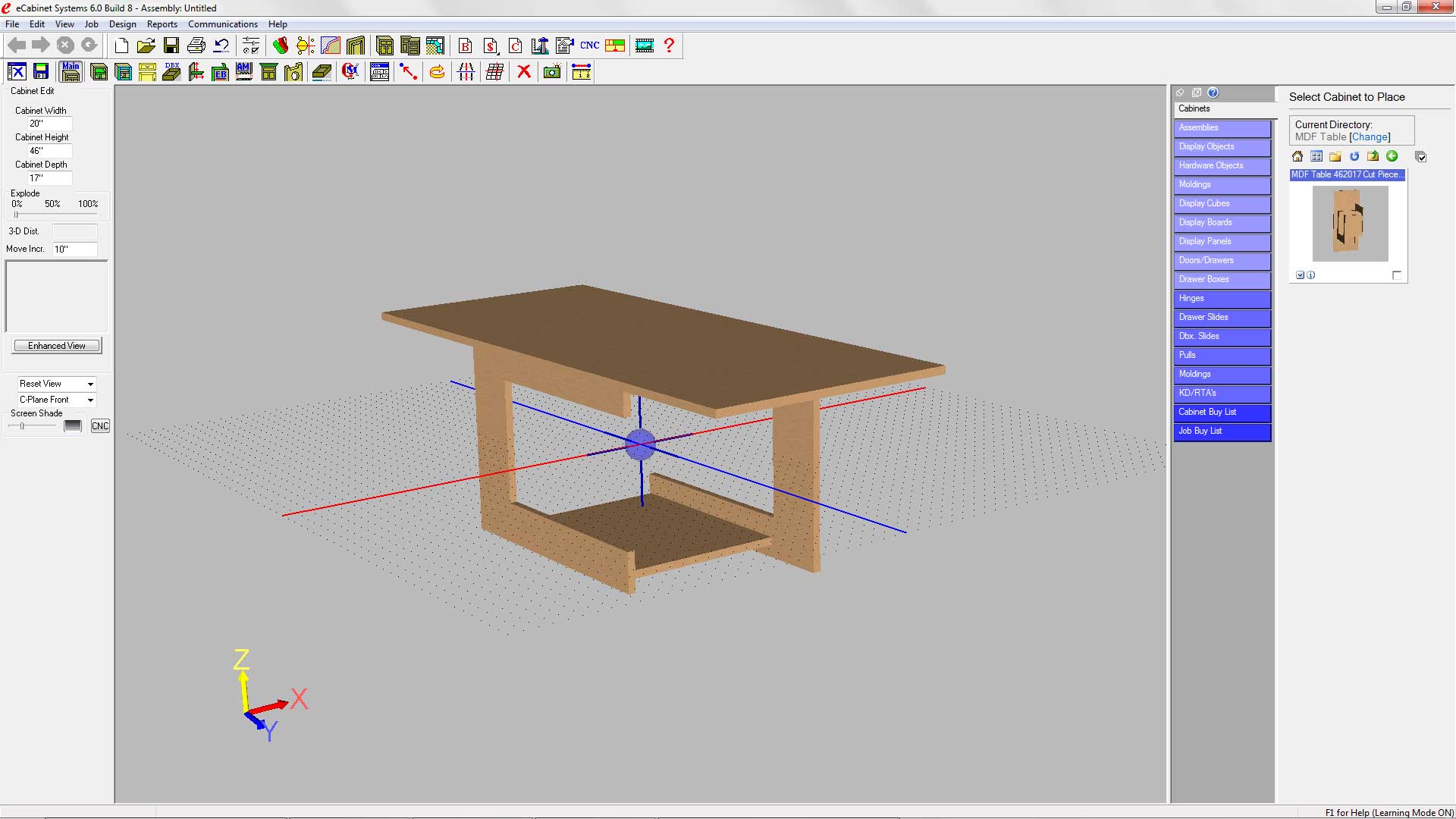This screenshot has width=1456, height=819.
Task: Click the CNC icon in top toolbar
Action: point(589,45)
